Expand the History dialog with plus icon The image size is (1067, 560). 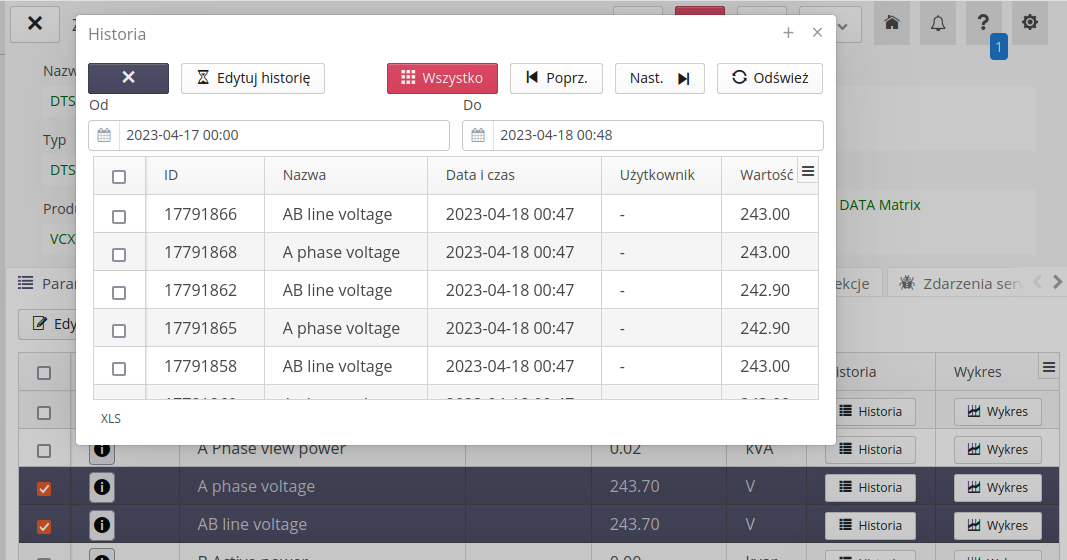[788, 33]
